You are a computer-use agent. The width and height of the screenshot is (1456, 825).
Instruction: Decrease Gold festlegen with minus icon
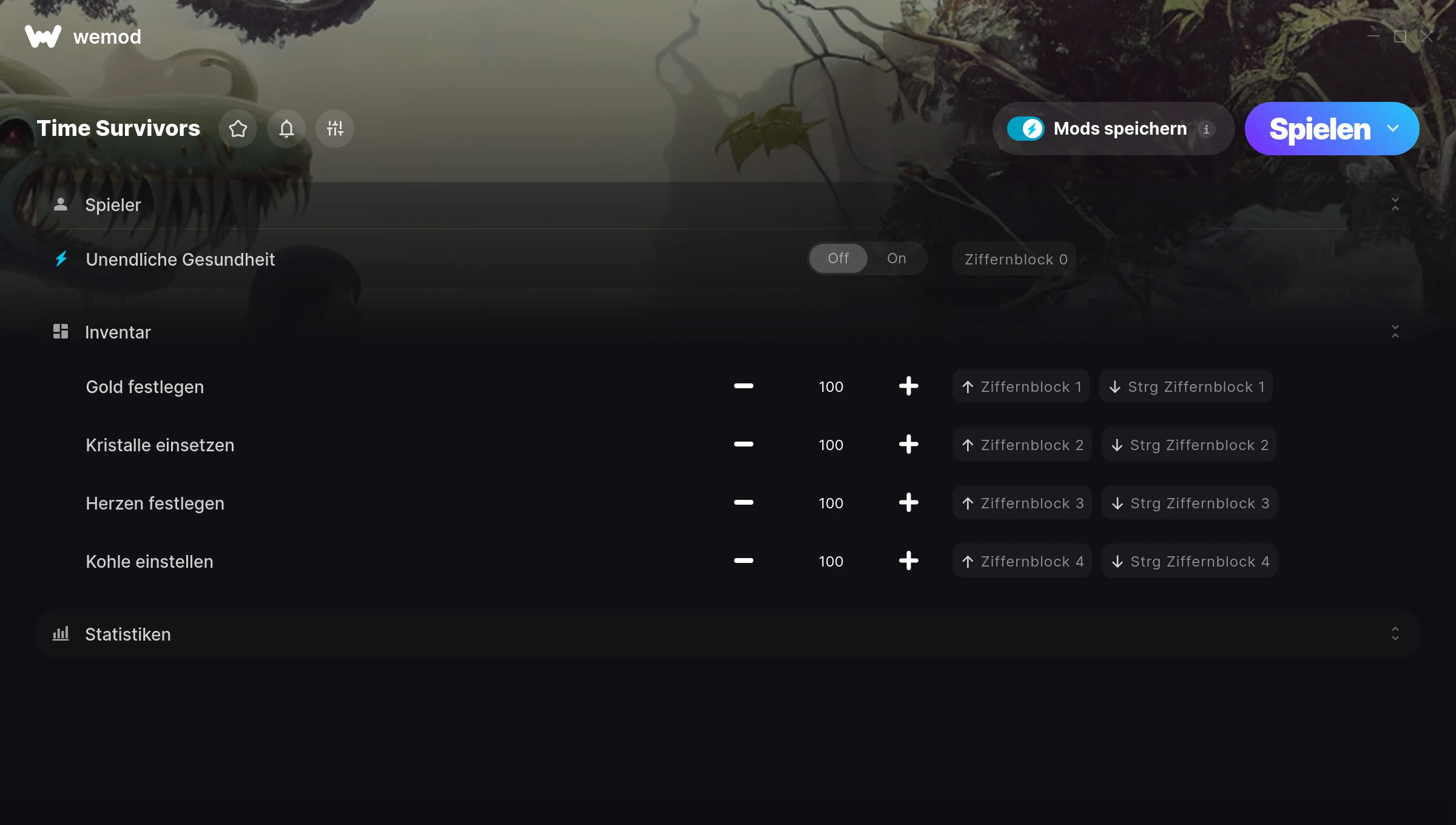pyautogui.click(x=744, y=386)
